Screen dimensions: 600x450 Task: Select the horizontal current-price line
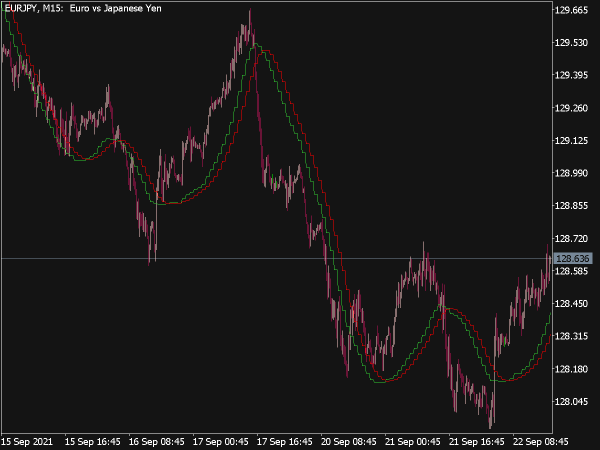[277, 259]
